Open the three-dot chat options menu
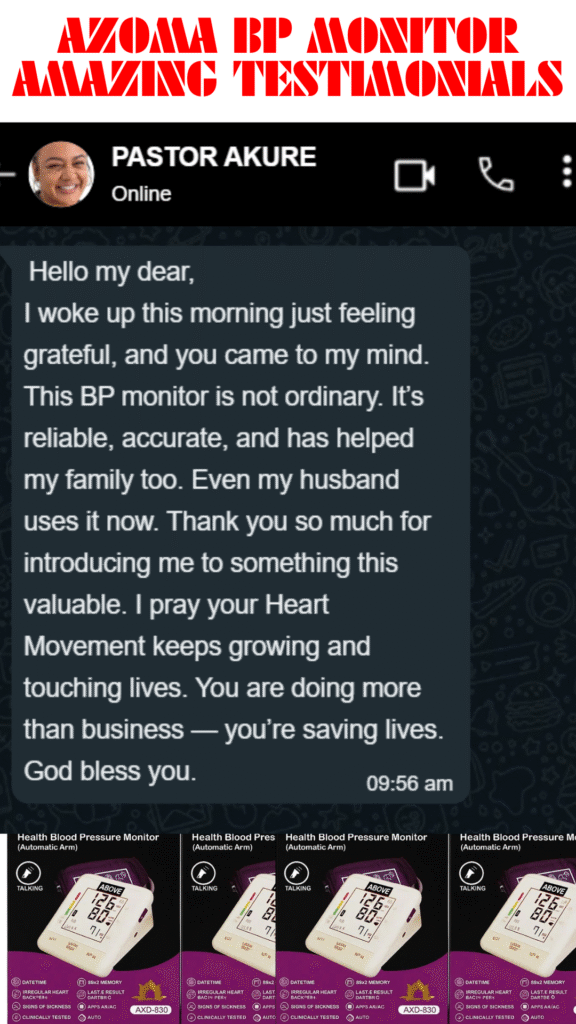The image size is (576, 1024). click(x=567, y=174)
